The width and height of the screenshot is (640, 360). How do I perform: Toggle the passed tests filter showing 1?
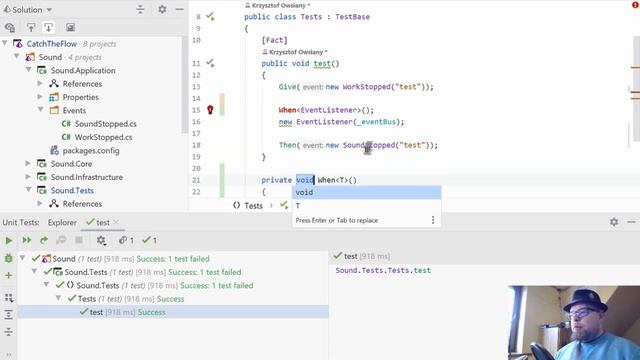point(149,240)
